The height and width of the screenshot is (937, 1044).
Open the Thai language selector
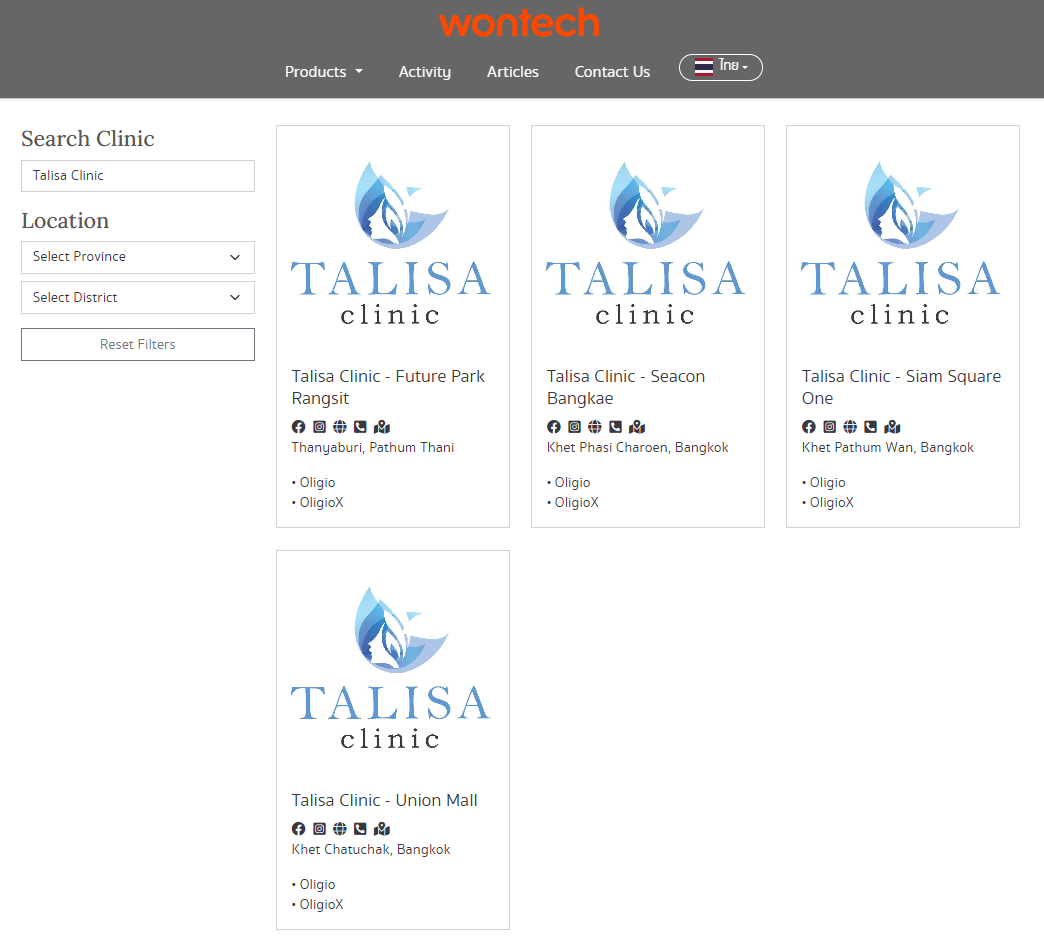click(720, 67)
